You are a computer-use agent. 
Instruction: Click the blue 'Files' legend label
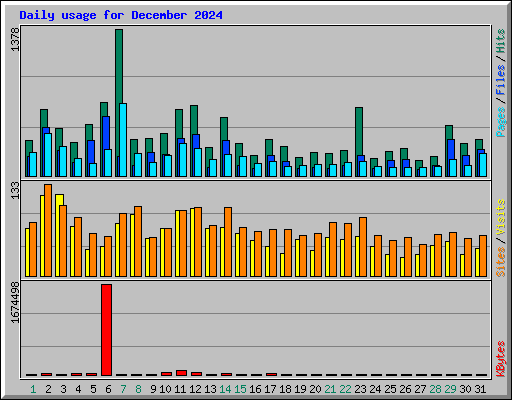[x=500, y=80]
